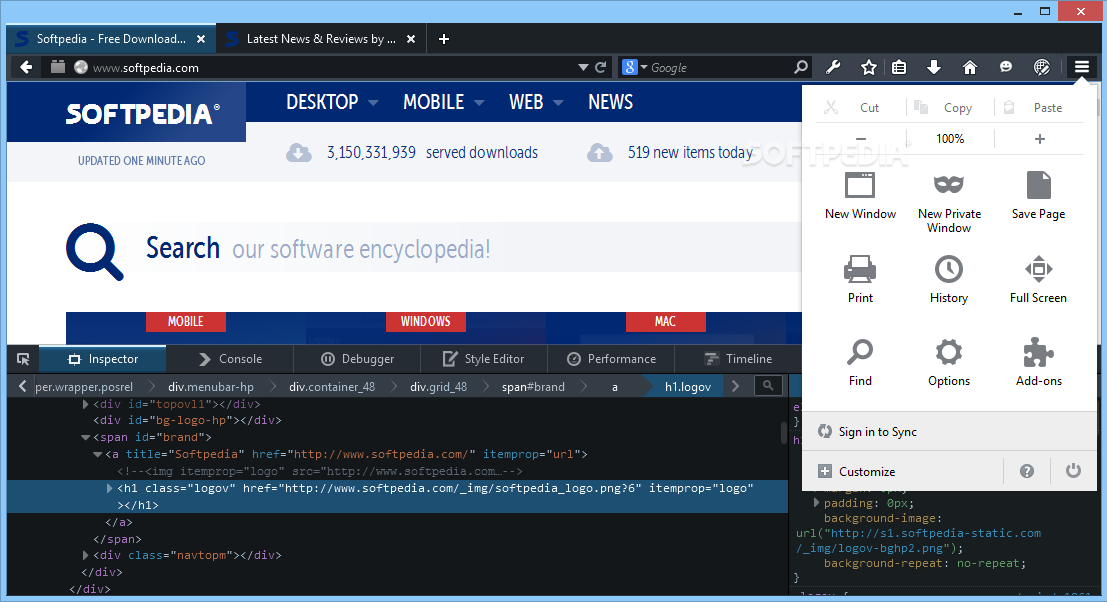Open the Style Editor tab
1107x602 pixels.
(484, 359)
